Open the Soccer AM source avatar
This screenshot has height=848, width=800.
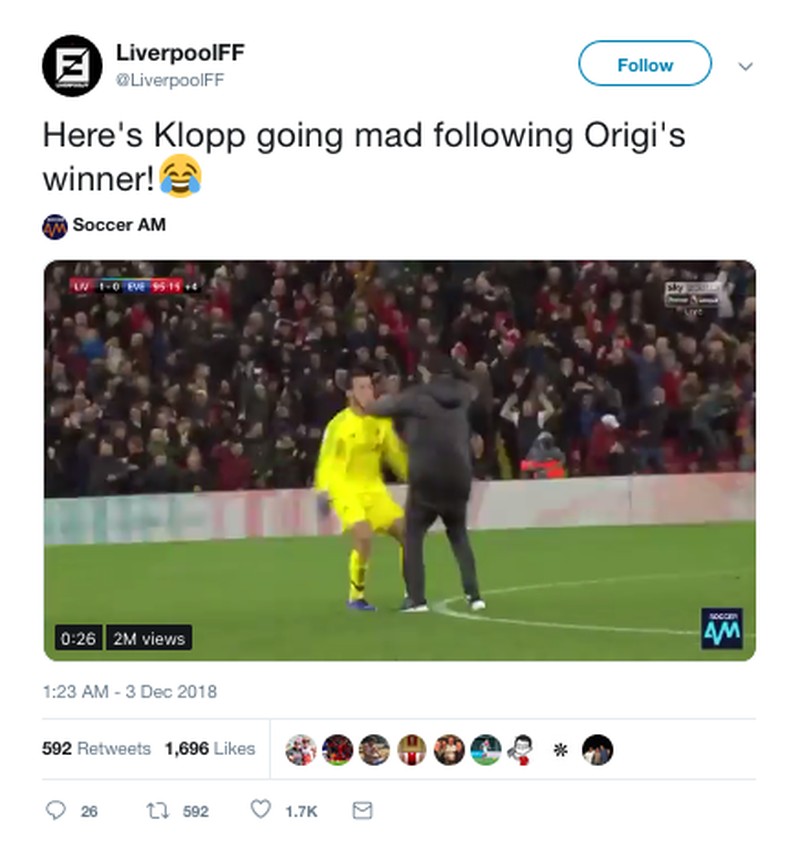(x=55, y=227)
